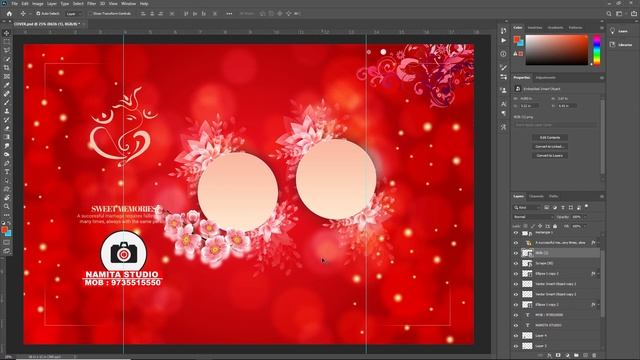Hide the MOB : 9735515550 text layer
This screenshot has width=640, height=360.
[x=516, y=315]
